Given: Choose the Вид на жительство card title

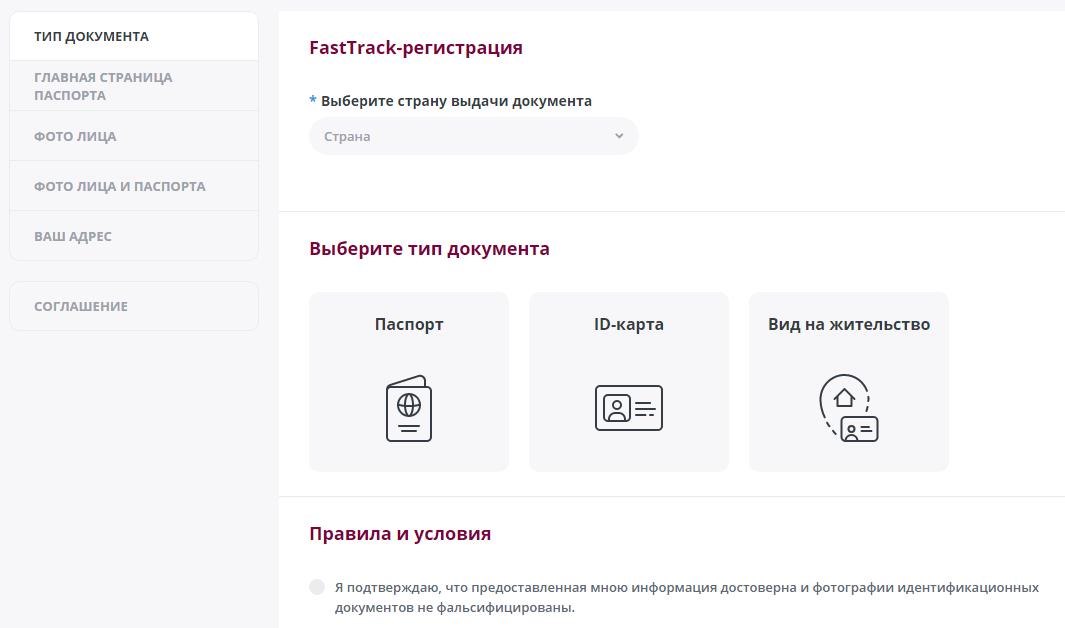Looking at the screenshot, I should [x=849, y=325].
